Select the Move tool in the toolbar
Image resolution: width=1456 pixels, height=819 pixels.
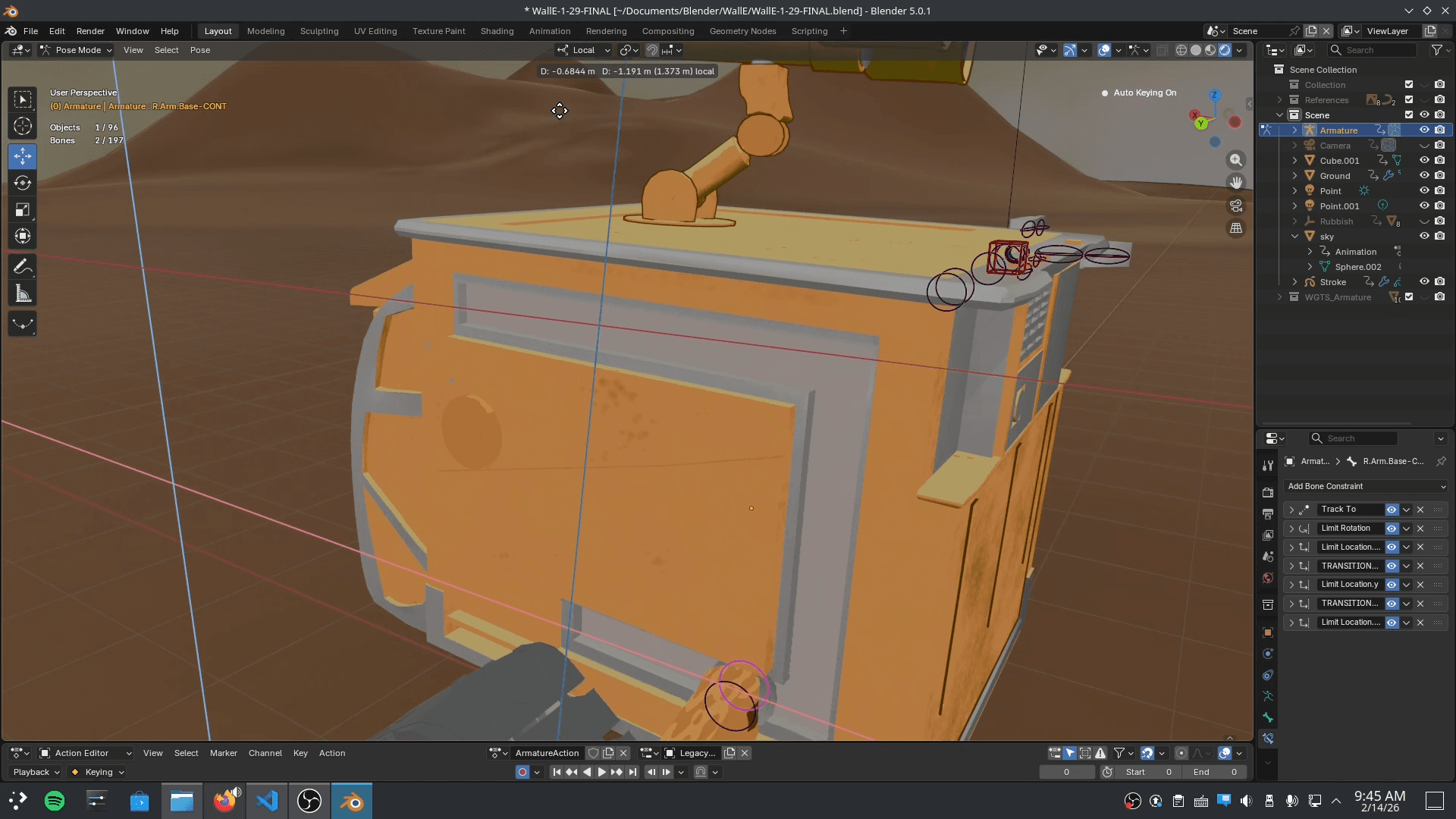23,155
